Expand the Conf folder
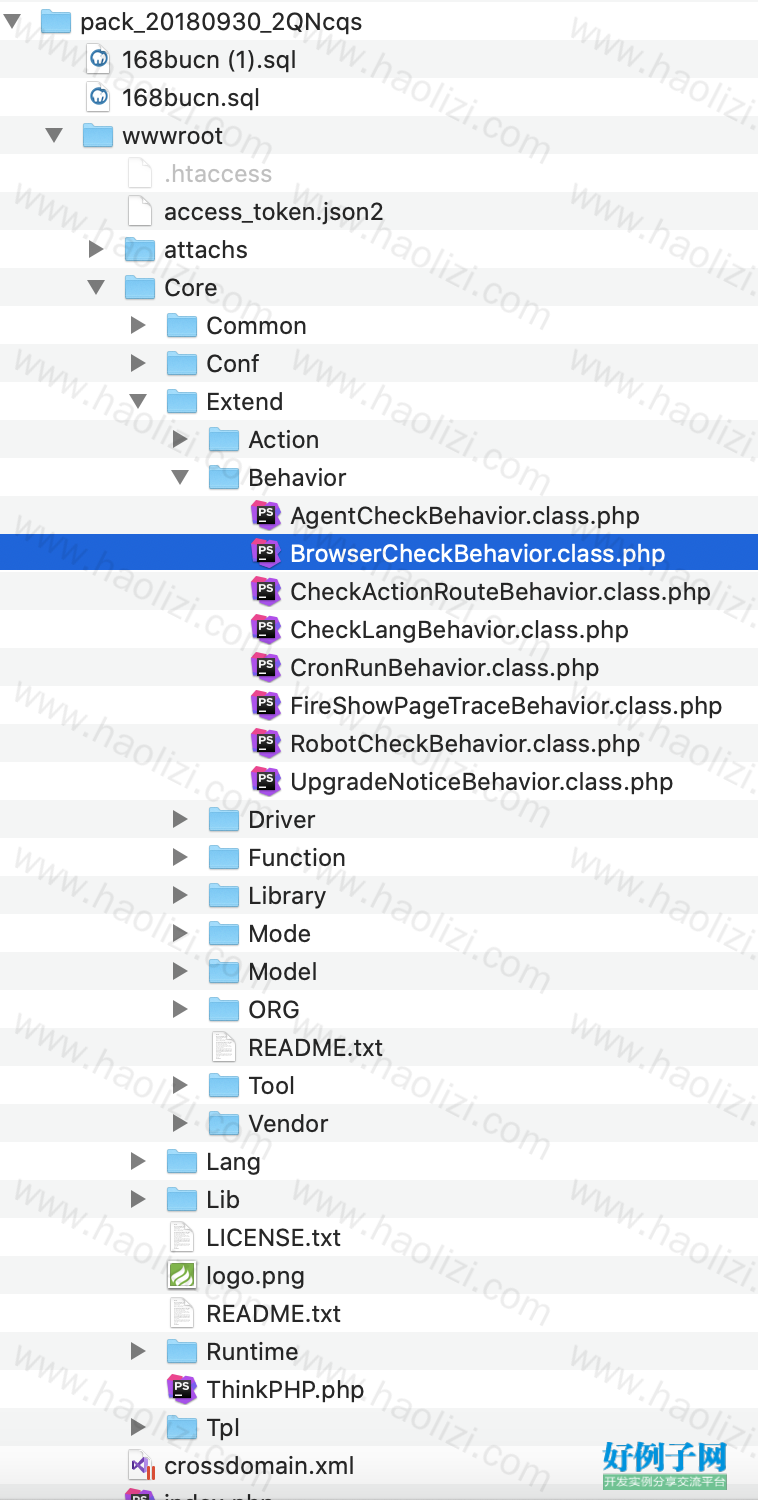This screenshot has width=758, height=1500. [x=138, y=363]
